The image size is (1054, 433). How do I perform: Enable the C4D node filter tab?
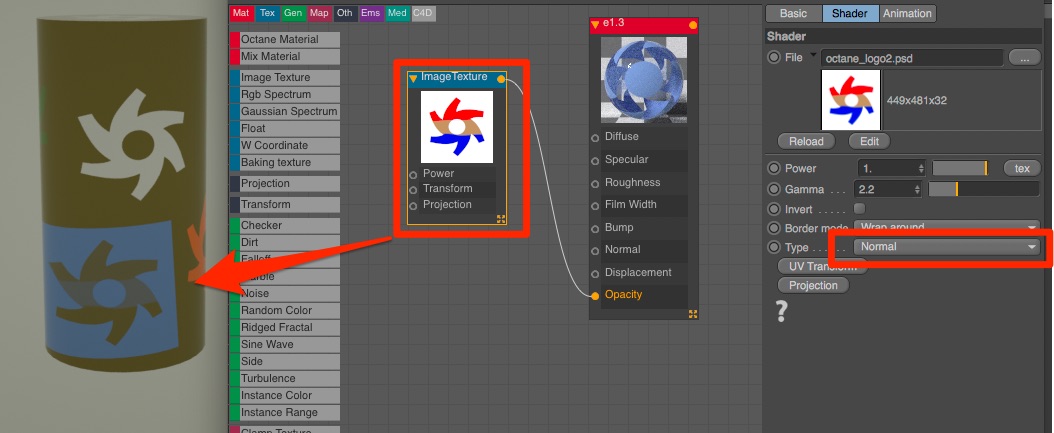click(x=423, y=13)
